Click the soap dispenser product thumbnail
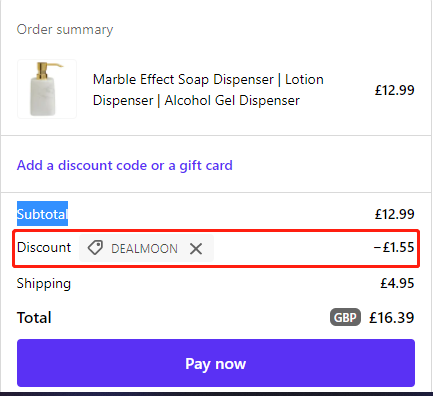Screen dimensions: 433x396 click(47, 89)
